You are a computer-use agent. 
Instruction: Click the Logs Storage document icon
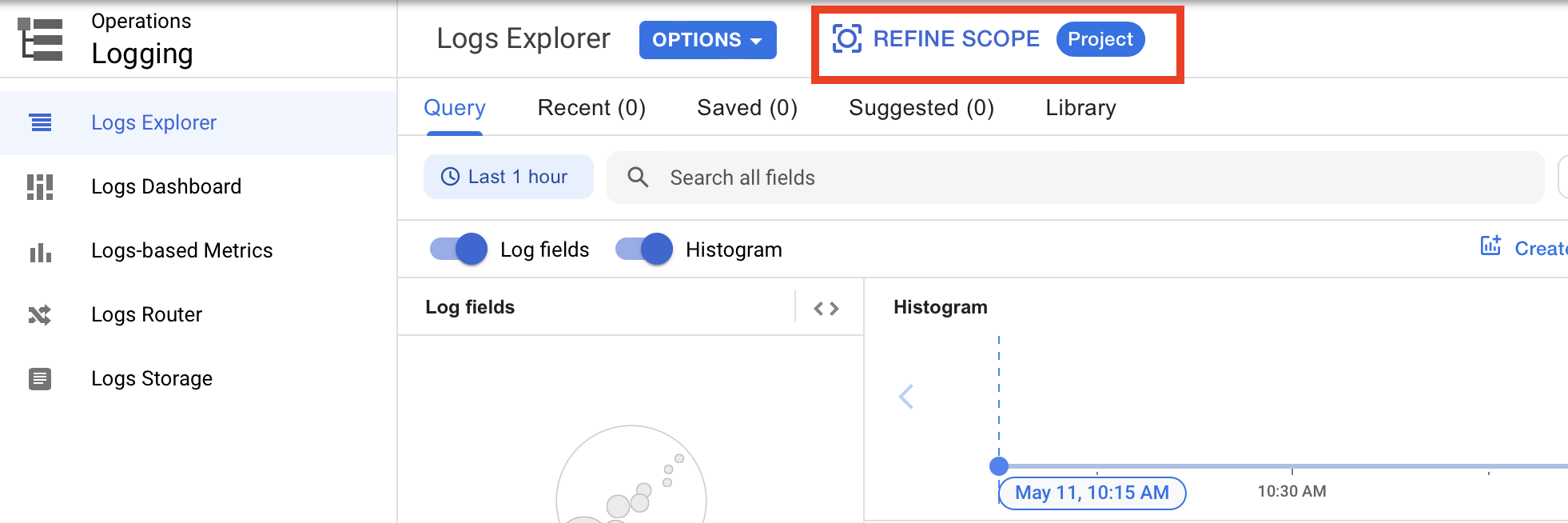pos(40,378)
